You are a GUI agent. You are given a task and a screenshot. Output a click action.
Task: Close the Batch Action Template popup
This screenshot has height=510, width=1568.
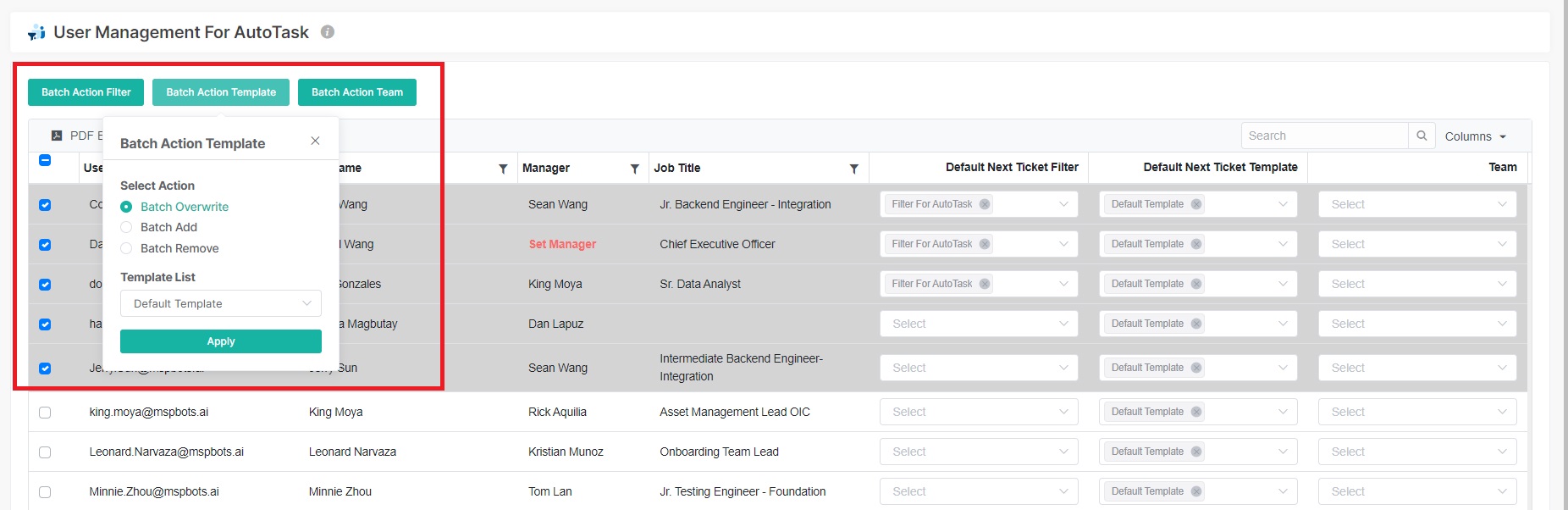[x=315, y=141]
